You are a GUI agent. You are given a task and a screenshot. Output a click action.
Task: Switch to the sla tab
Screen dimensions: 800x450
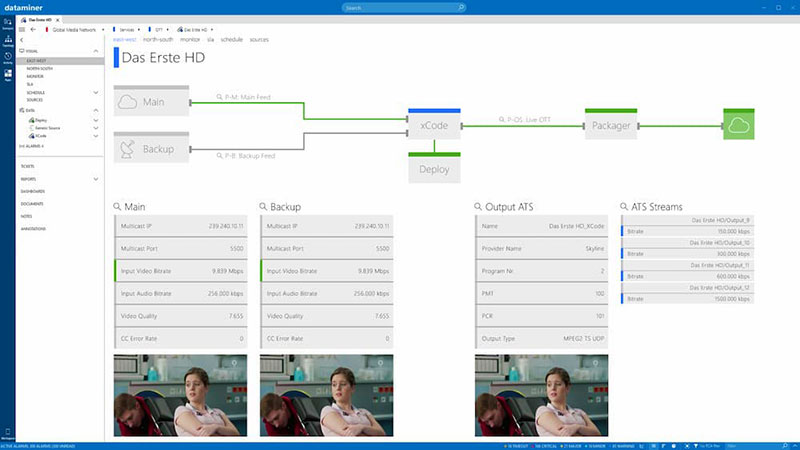210,39
